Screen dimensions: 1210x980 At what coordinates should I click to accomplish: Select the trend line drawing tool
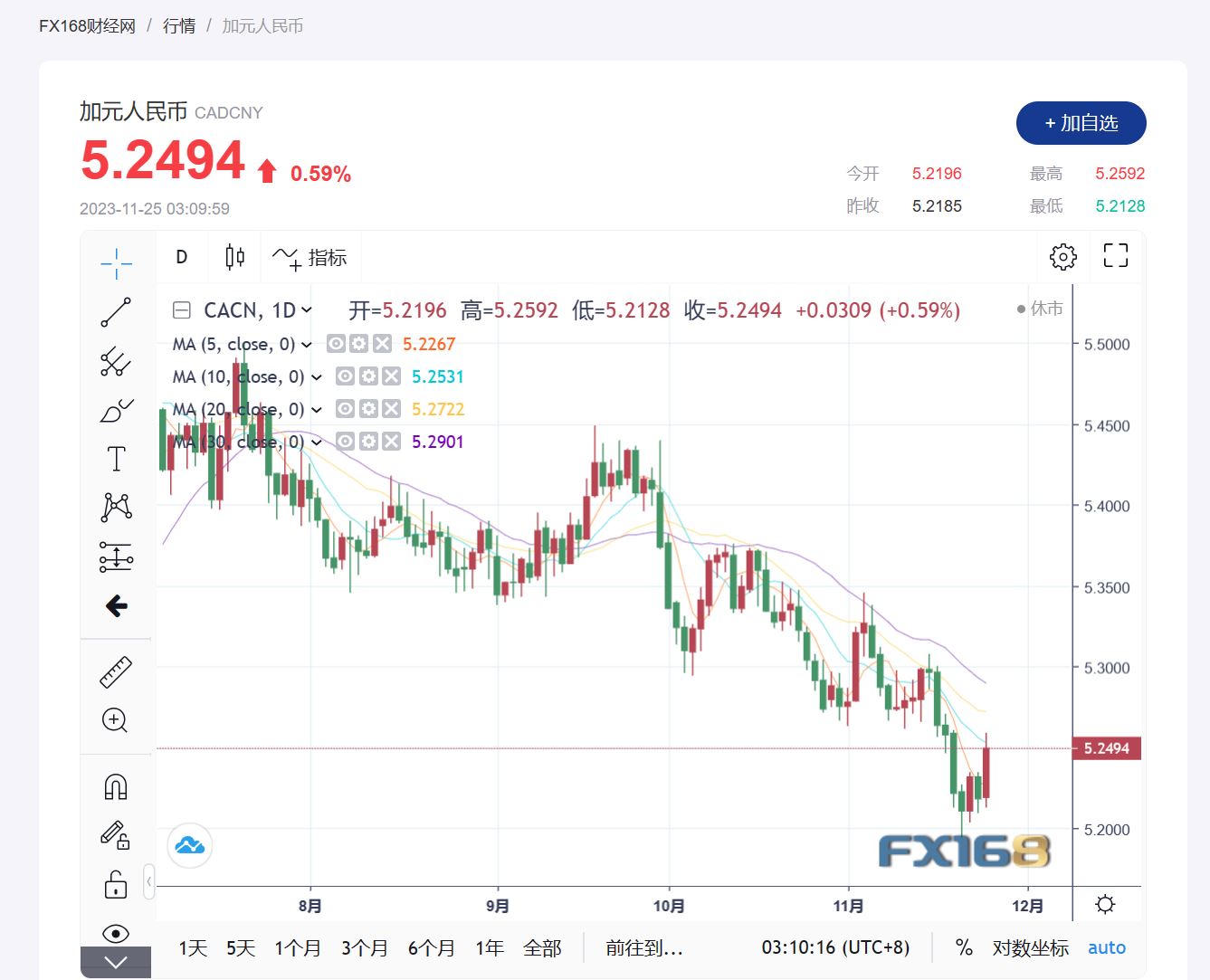116,312
